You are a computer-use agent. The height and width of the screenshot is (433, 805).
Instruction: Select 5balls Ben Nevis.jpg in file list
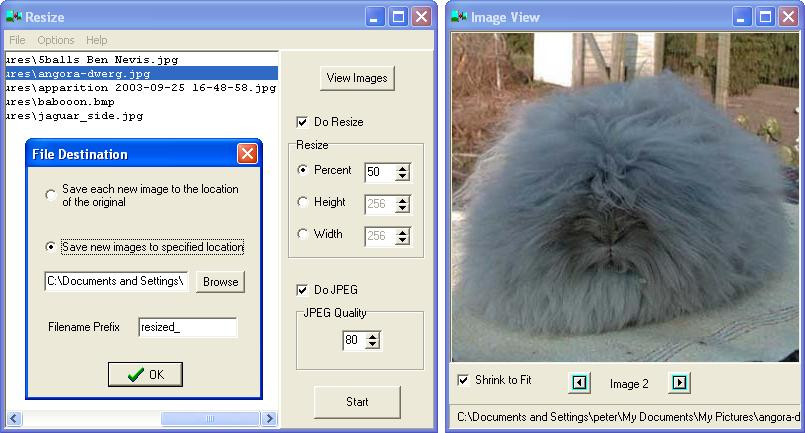point(142,60)
